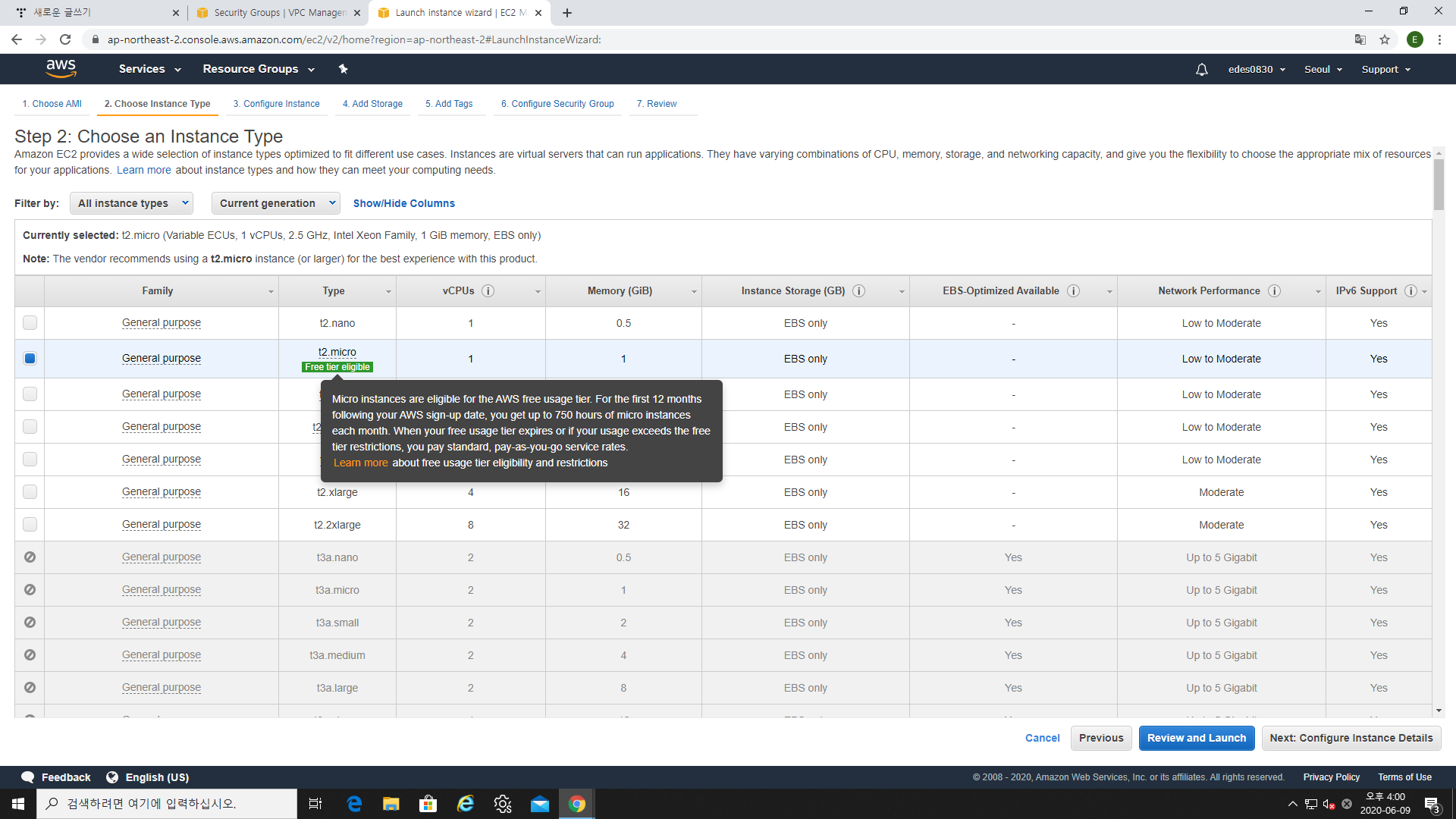The width and height of the screenshot is (1456, 819).
Task: Click the instance table vertical scrollbar thumb
Action: [1439, 184]
